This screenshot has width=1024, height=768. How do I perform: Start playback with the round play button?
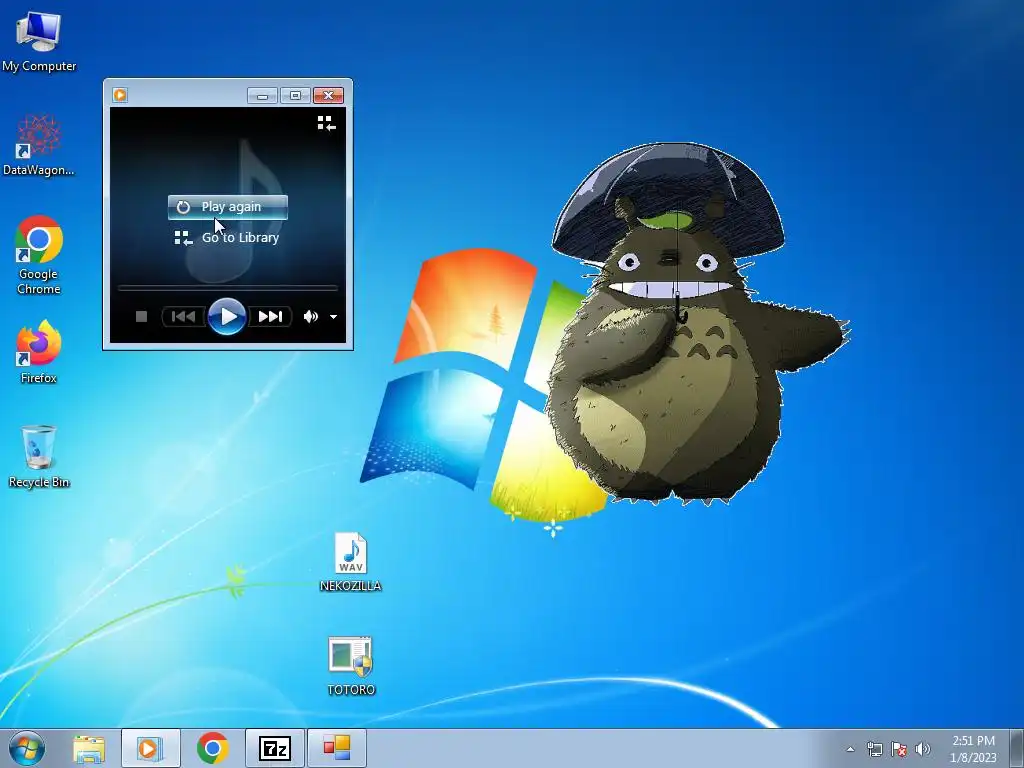pyautogui.click(x=227, y=317)
